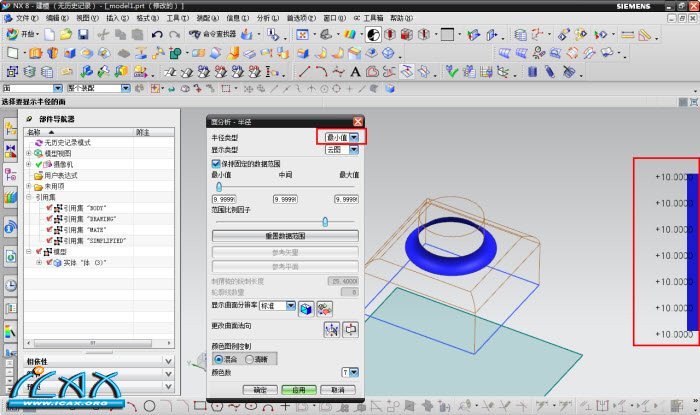This screenshot has width=700, height=415.
Task: Expand the 模型视图 tree node
Action: 29,153
